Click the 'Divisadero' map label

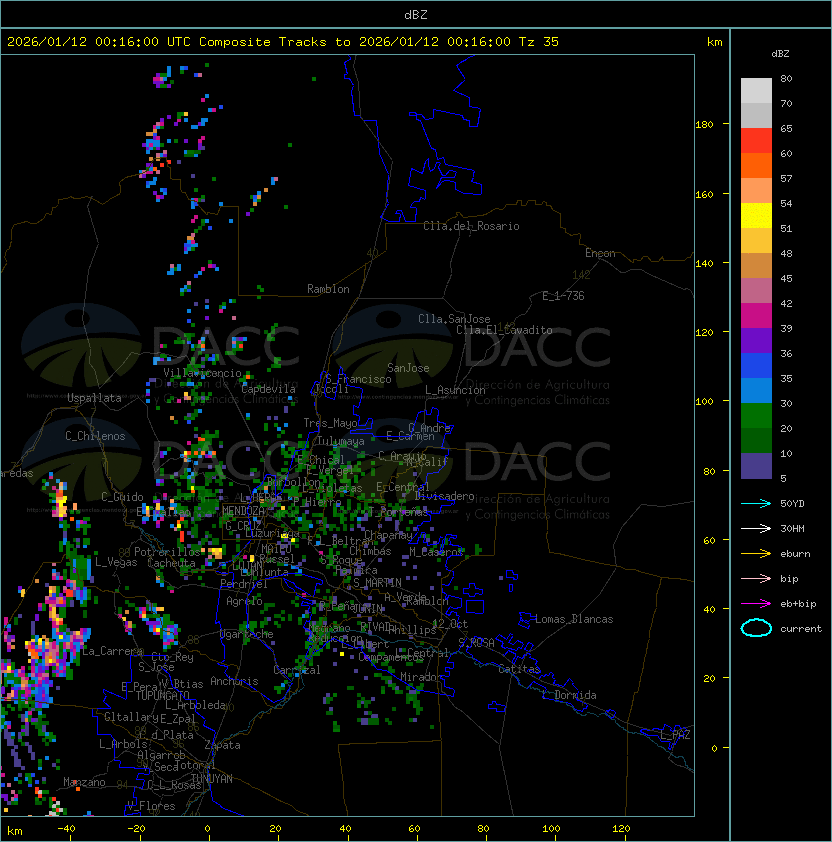[x=444, y=496]
